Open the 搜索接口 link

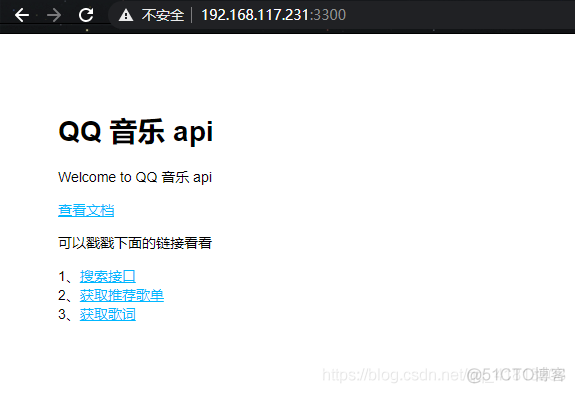(x=108, y=276)
